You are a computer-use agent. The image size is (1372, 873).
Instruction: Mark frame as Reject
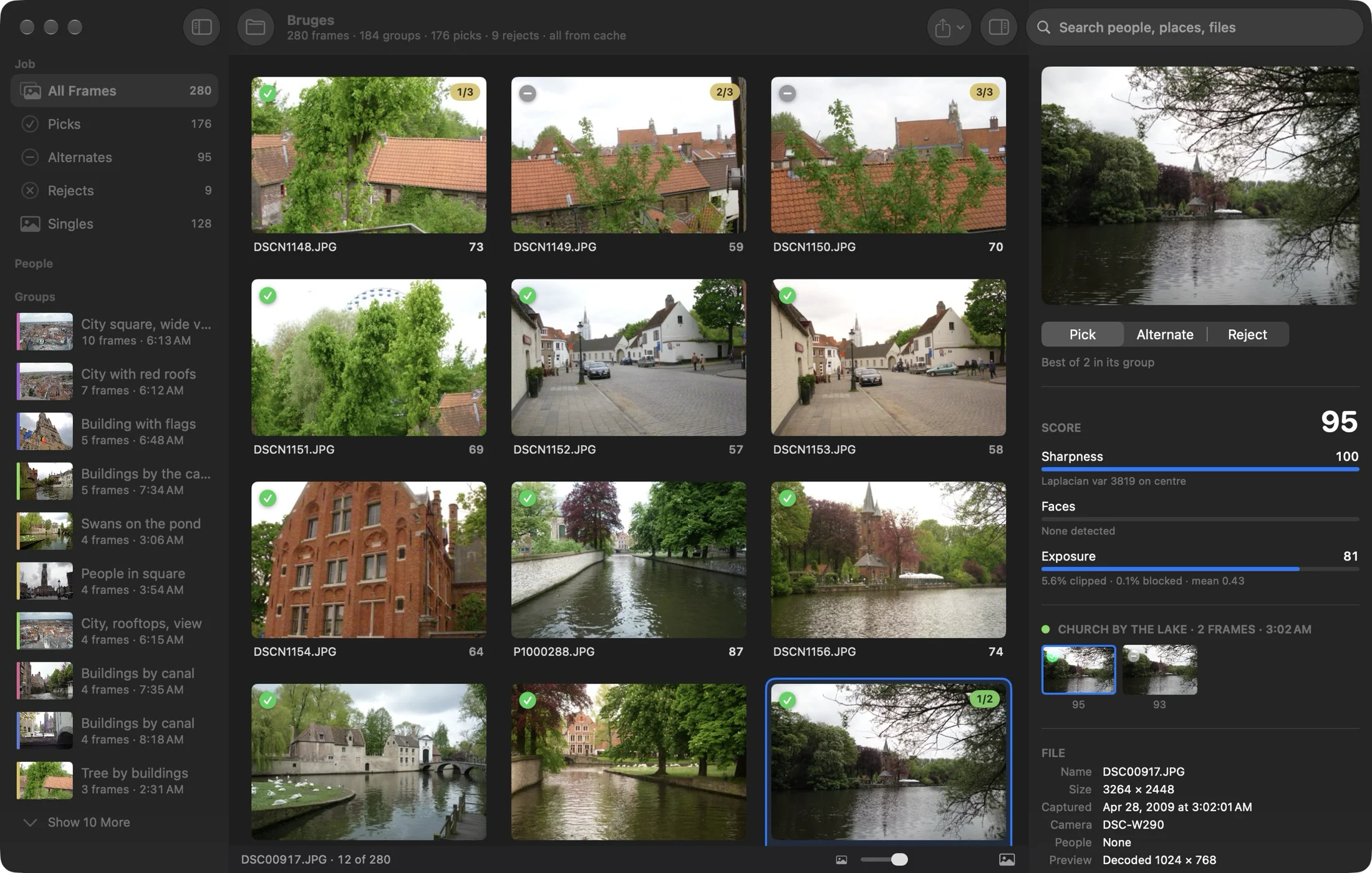1247,334
